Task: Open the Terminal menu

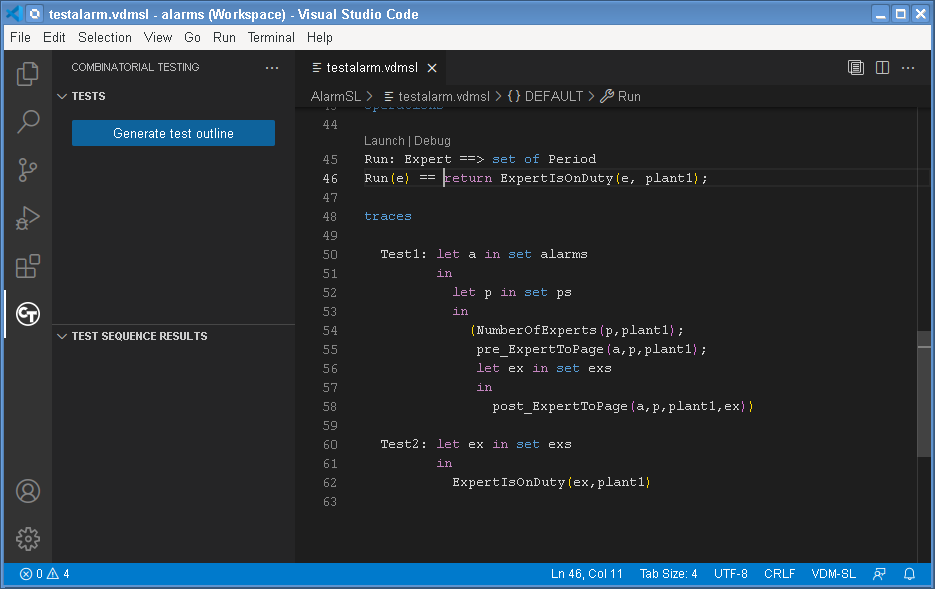Action: click(271, 37)
